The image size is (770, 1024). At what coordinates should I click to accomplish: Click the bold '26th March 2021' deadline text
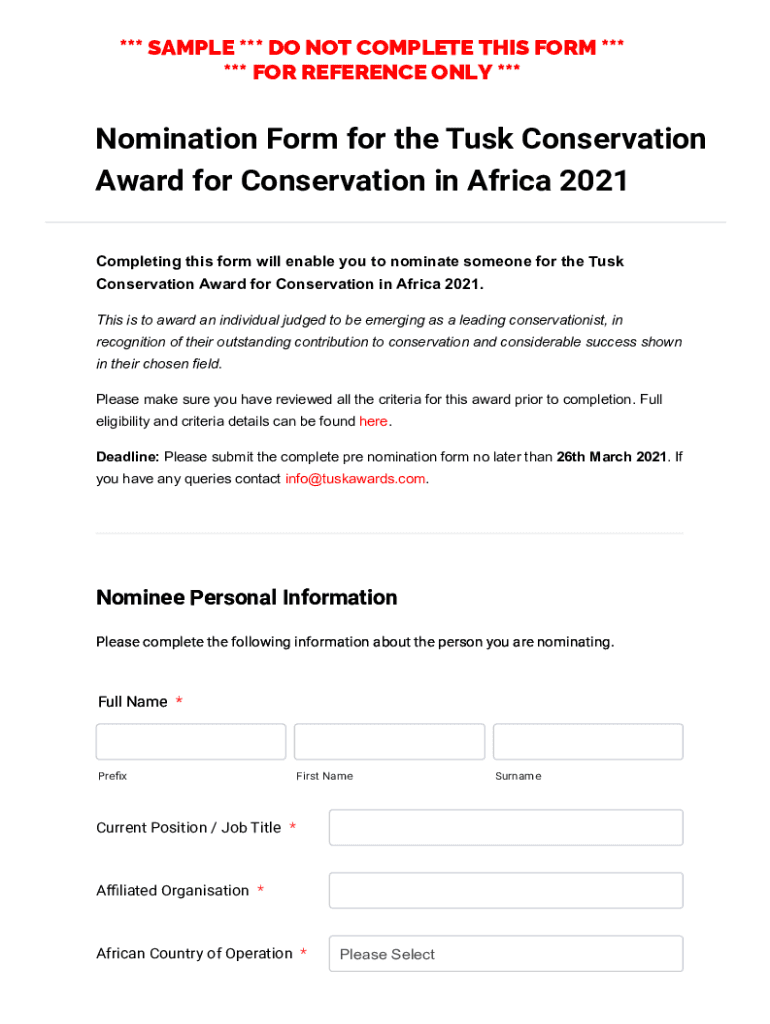point(611,457)
